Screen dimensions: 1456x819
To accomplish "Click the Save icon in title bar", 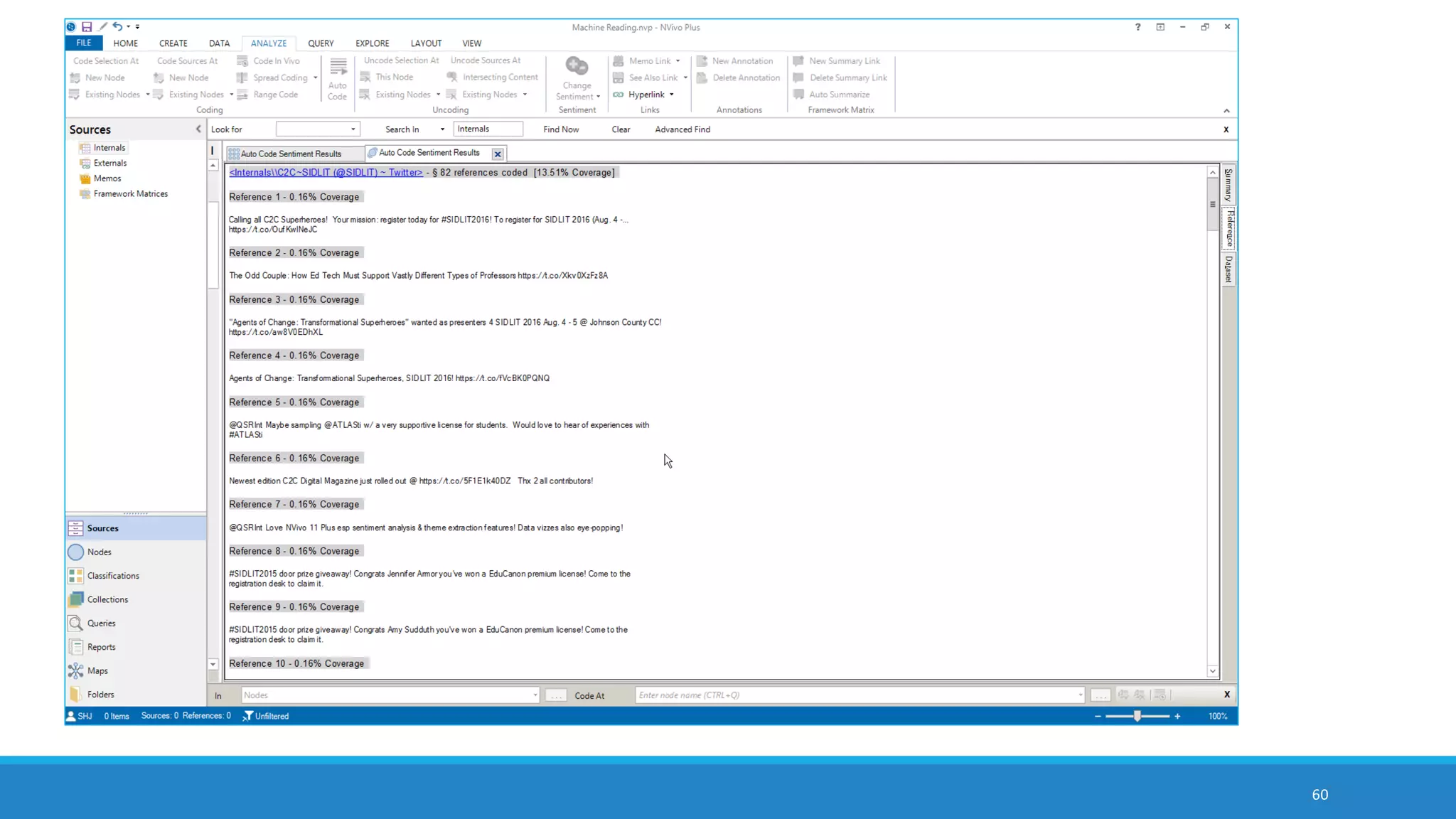I will [x=87, y=27].
